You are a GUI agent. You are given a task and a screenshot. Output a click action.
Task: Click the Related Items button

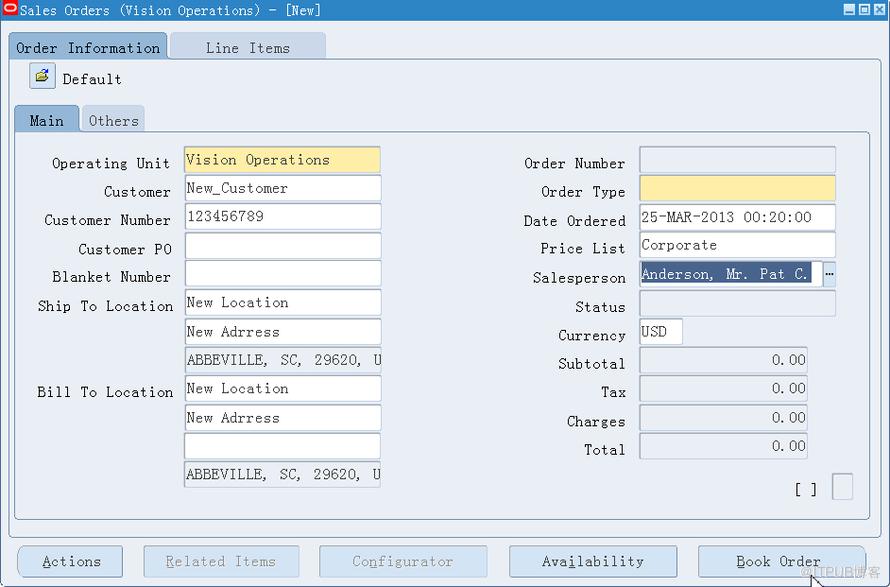(x=221, y=561)
